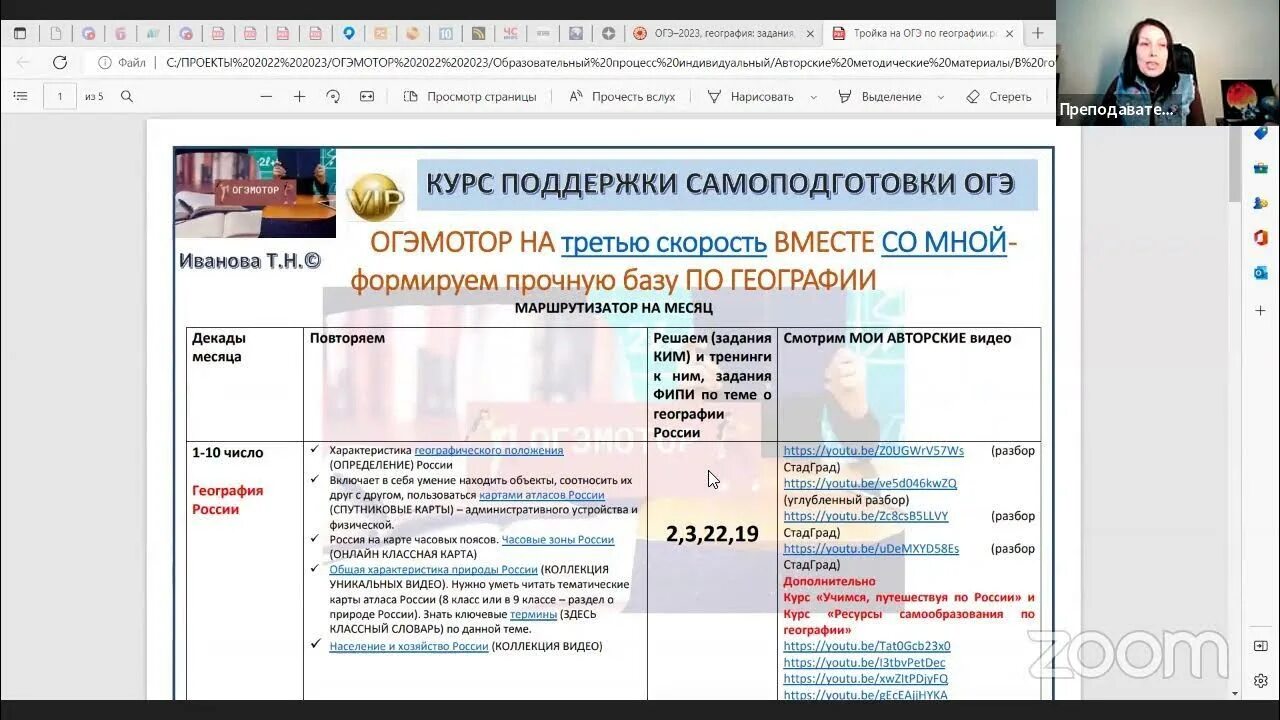
Task: Open the третью скорость link
Action: point(663,243)
